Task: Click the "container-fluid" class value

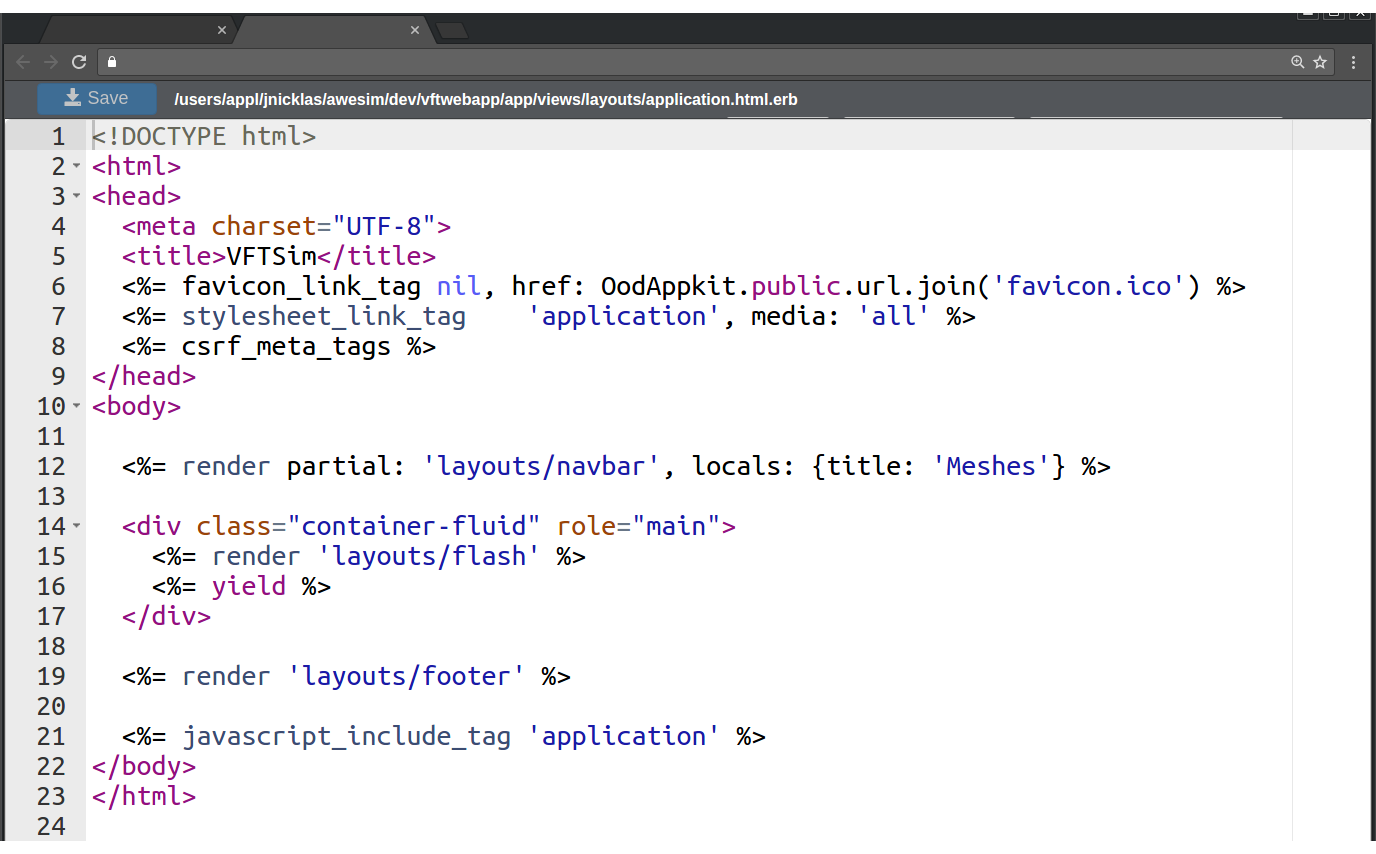Action: (415, 526)
